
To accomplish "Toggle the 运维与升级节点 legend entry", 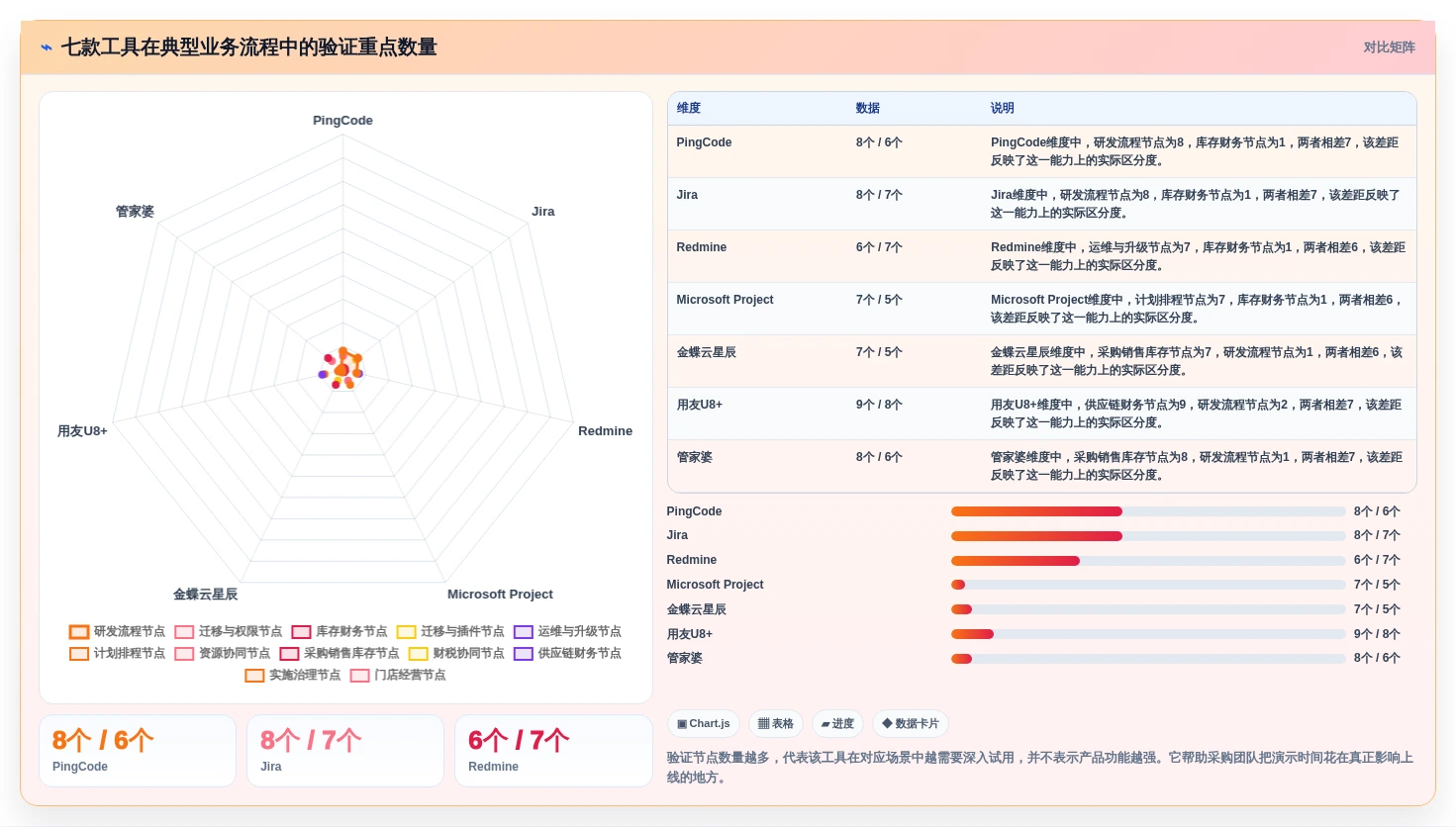I will pos(567,632).
